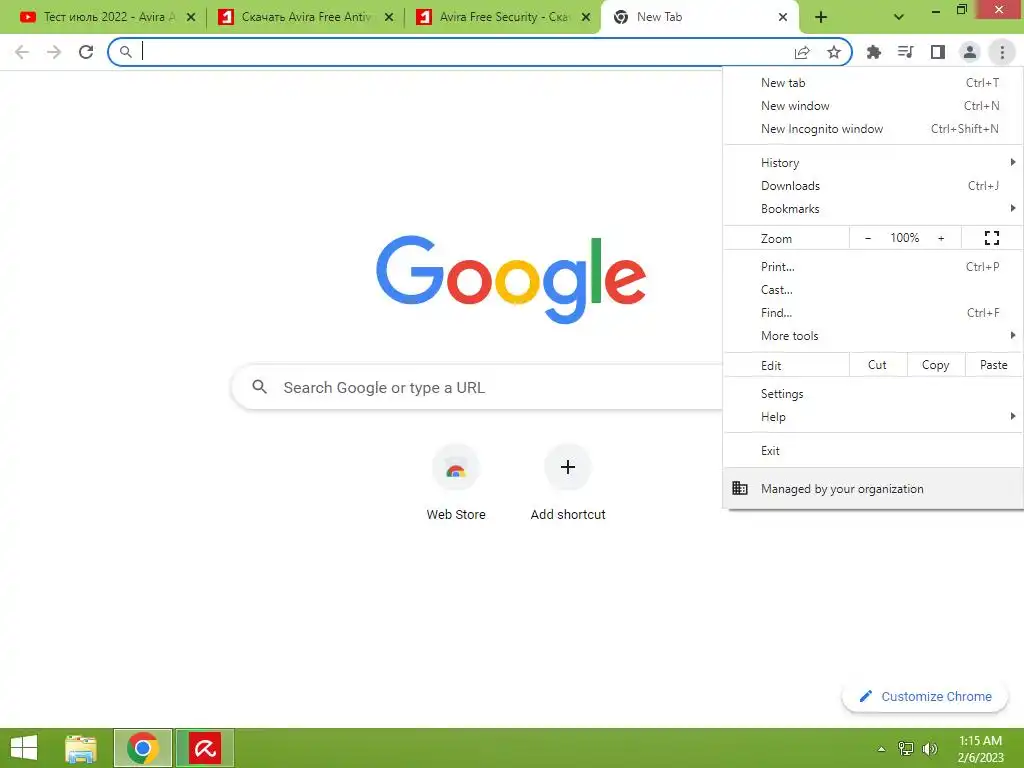Choose New window from the menu
This screenshot has width=1024, height=768.
click(873, 106)
